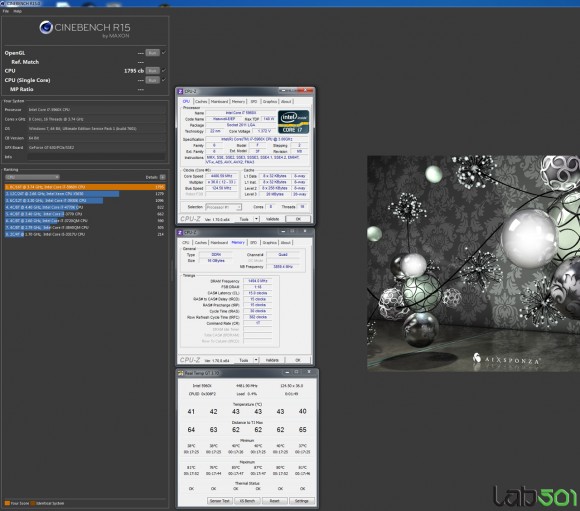This screenshot has width=580, height=511.
Task: Toggle the ranking Details button
Action: pyautogui.click(x=162, y=177)
